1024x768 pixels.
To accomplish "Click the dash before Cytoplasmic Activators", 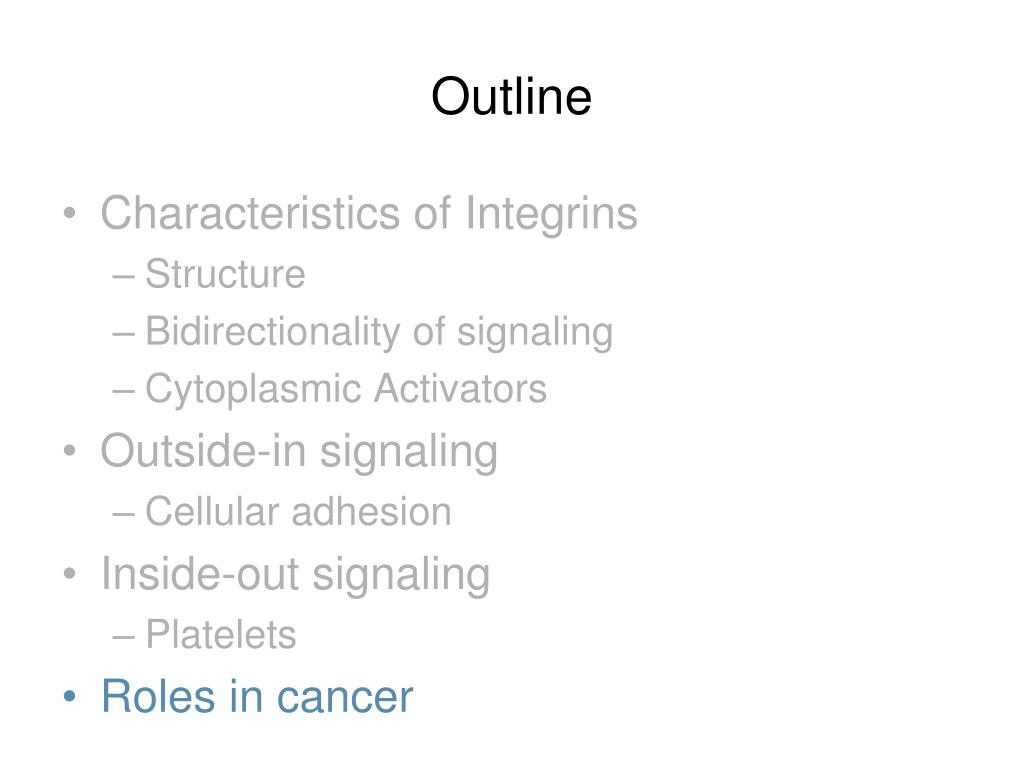I will pyautogui.click(x=123, y=392).
